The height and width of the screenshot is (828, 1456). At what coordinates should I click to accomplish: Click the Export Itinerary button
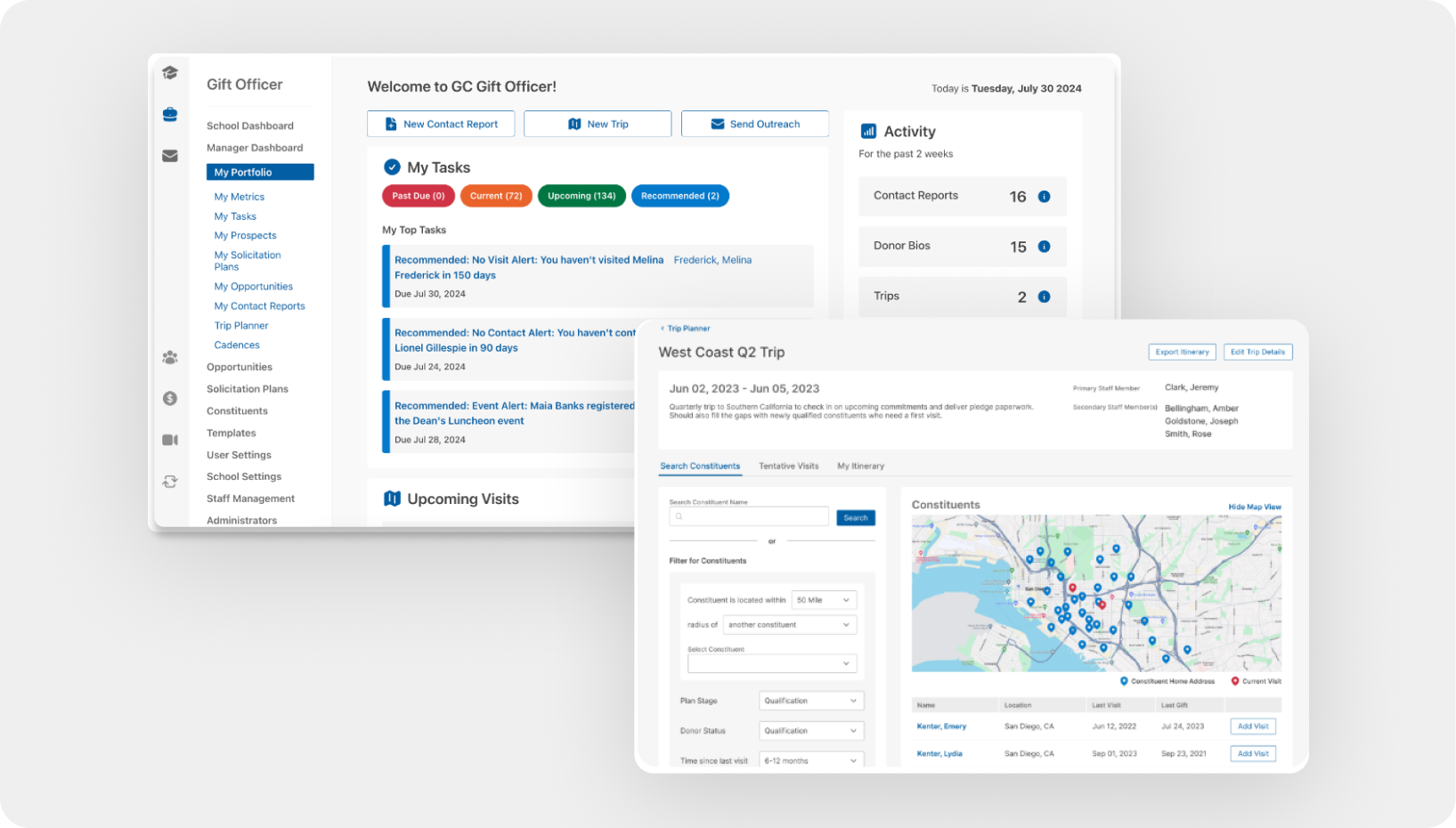(1182, 352)
